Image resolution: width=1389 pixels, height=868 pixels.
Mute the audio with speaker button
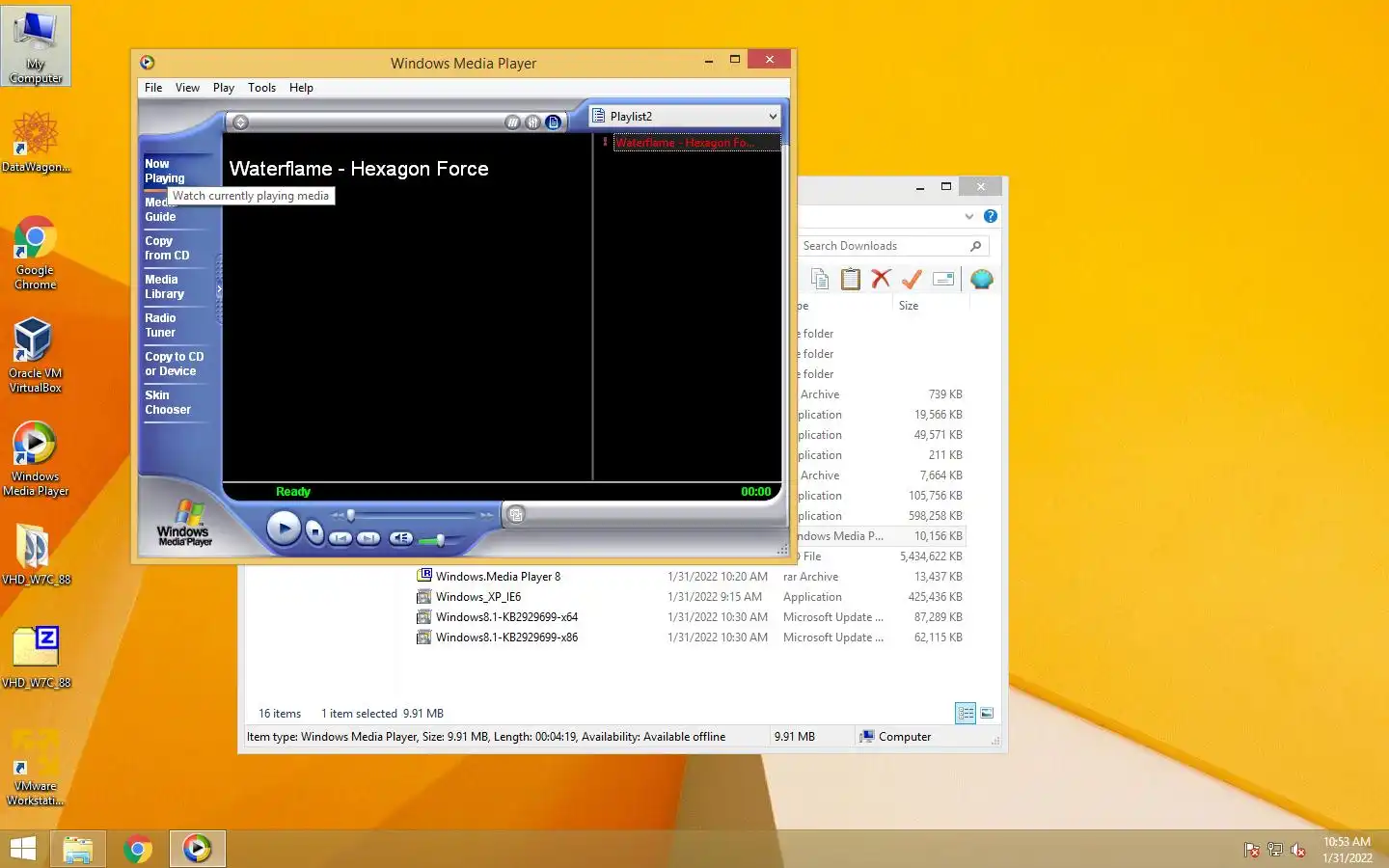click(402, 538)
